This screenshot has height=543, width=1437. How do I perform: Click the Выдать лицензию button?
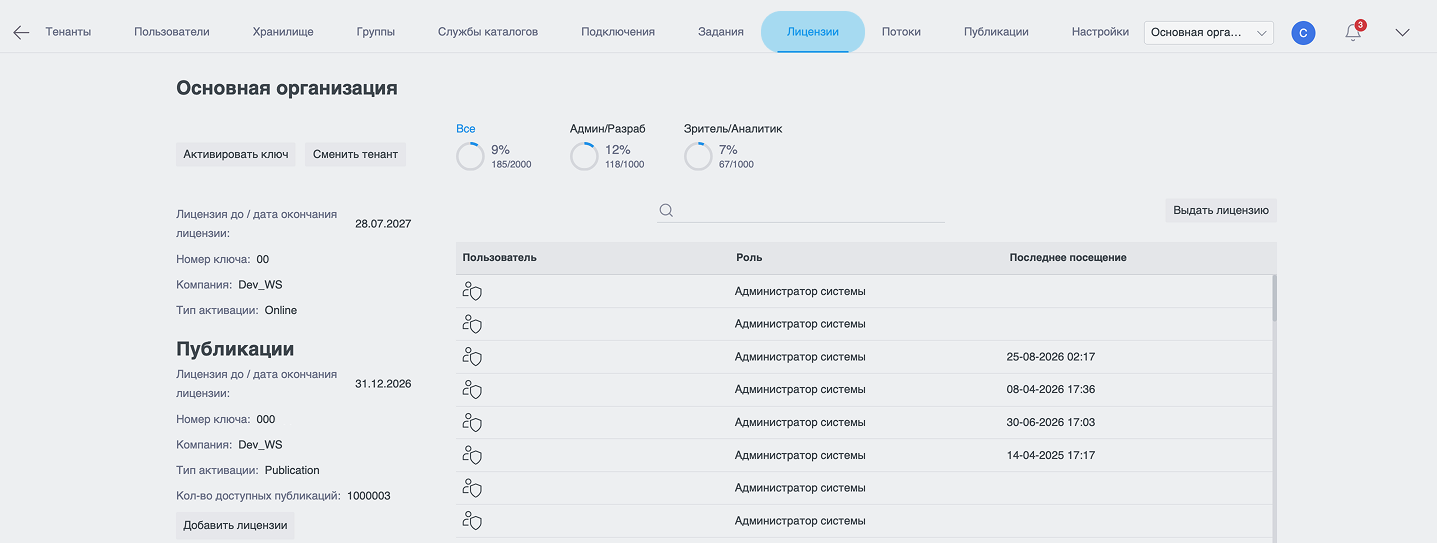pyautogui.click(x=1221, y=210)
